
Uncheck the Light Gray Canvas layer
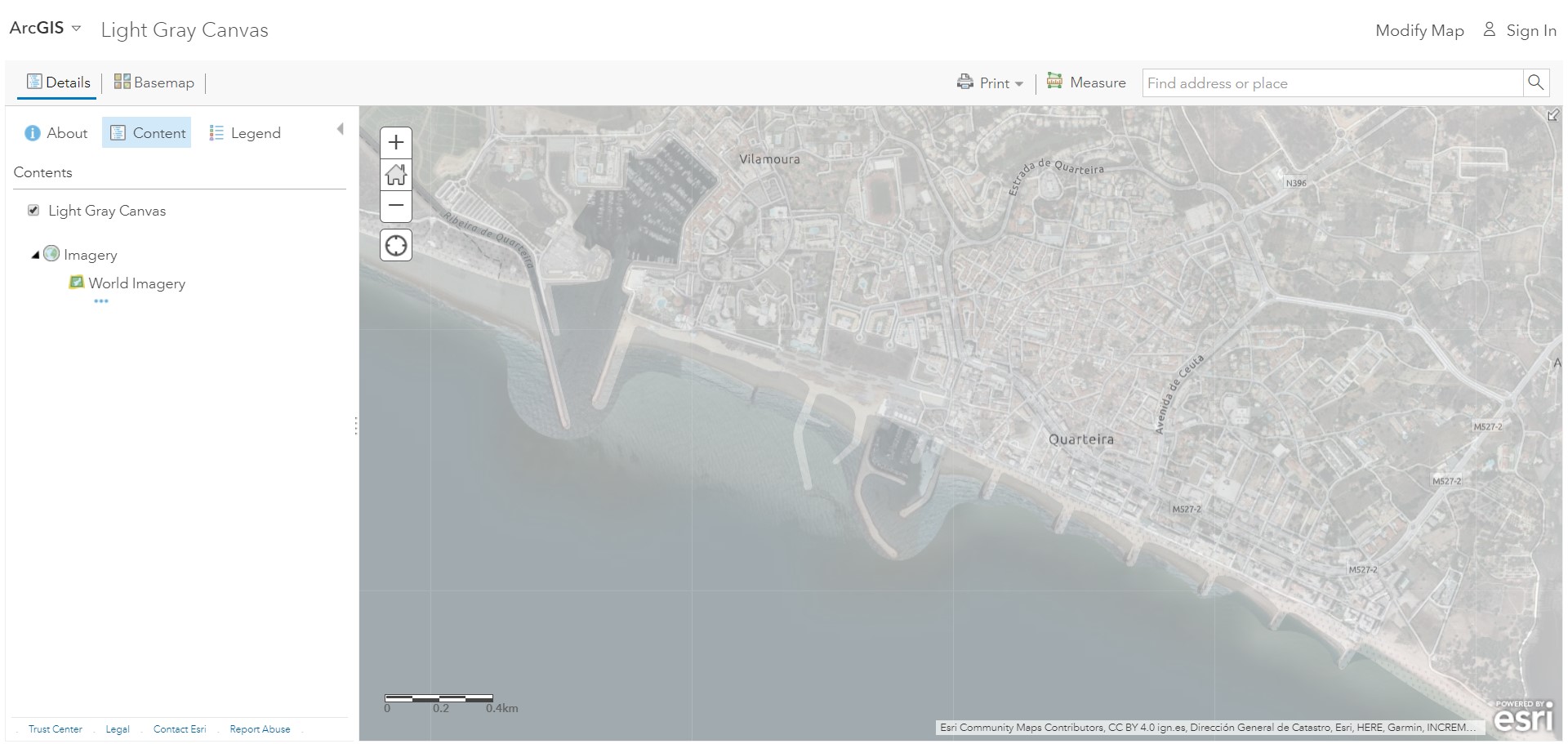33,210
